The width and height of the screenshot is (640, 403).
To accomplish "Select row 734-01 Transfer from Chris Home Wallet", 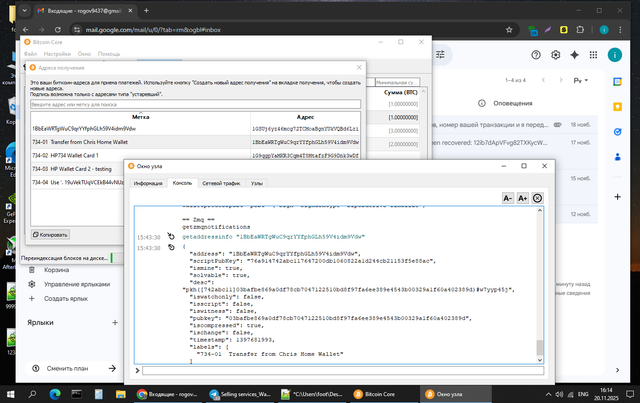I will (196, 142).
